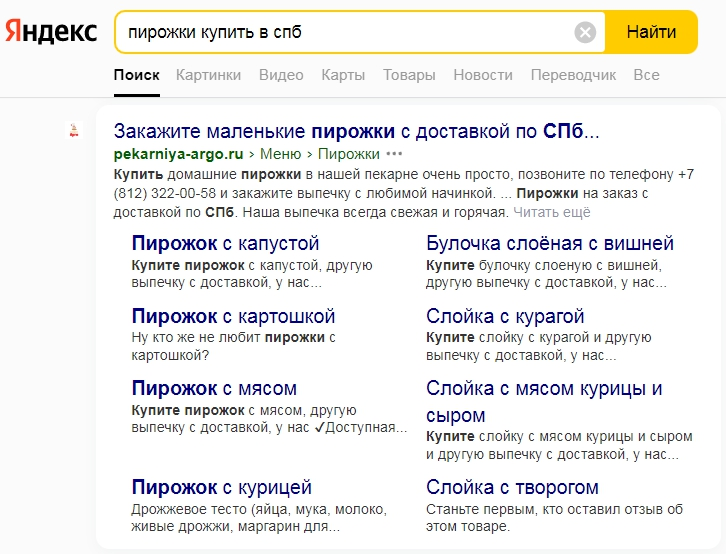This screenshot has width=726, height=554.
Task: Click the Пирожки breadcrumb link
Action: coord(349,154)
